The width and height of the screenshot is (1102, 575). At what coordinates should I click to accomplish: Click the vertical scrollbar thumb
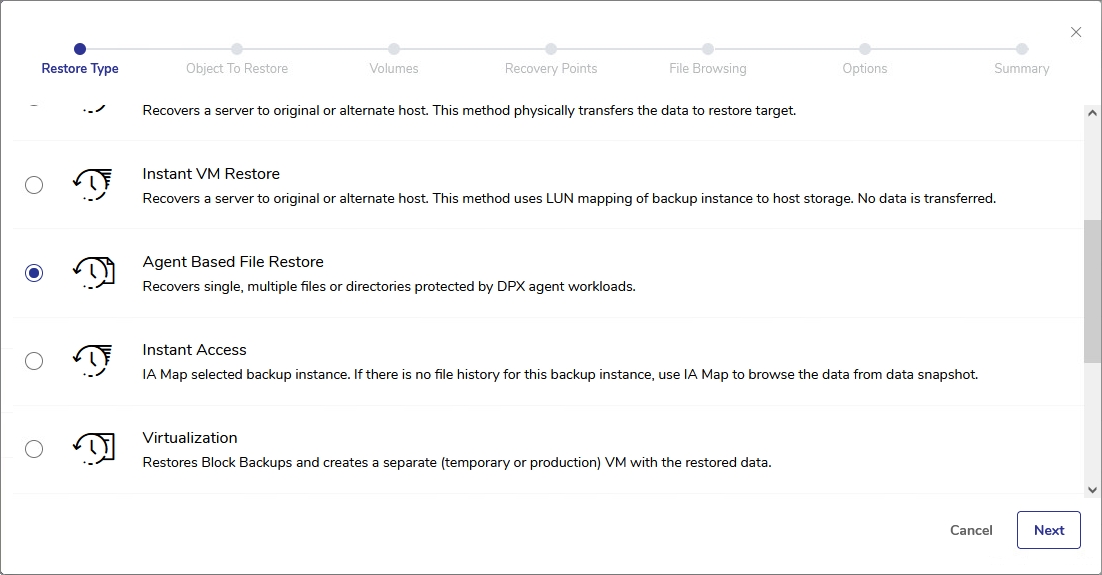coord(1092,290)
